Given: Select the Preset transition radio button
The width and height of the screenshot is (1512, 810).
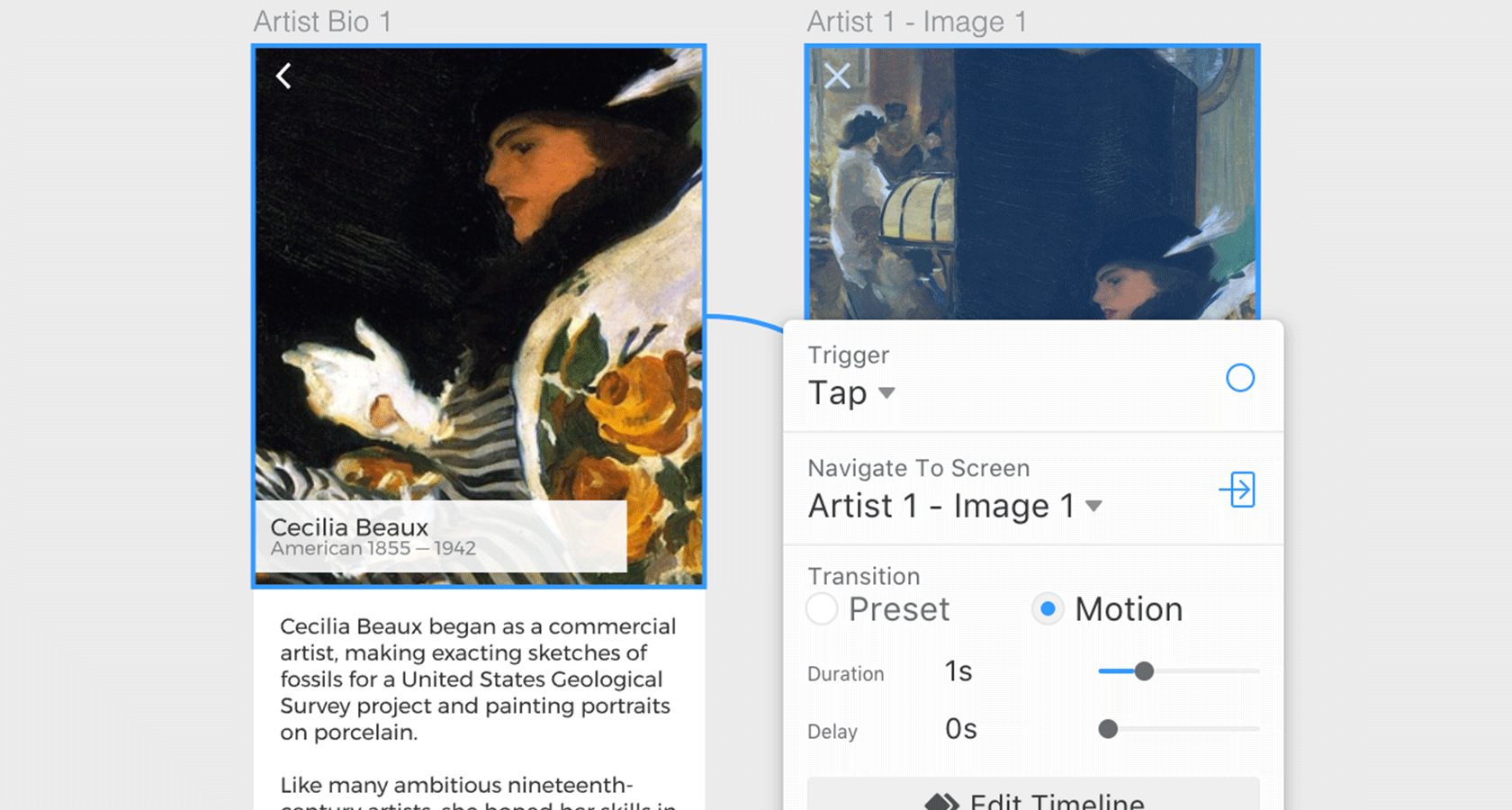Looking at the screenshot, I should pos(821,609).
